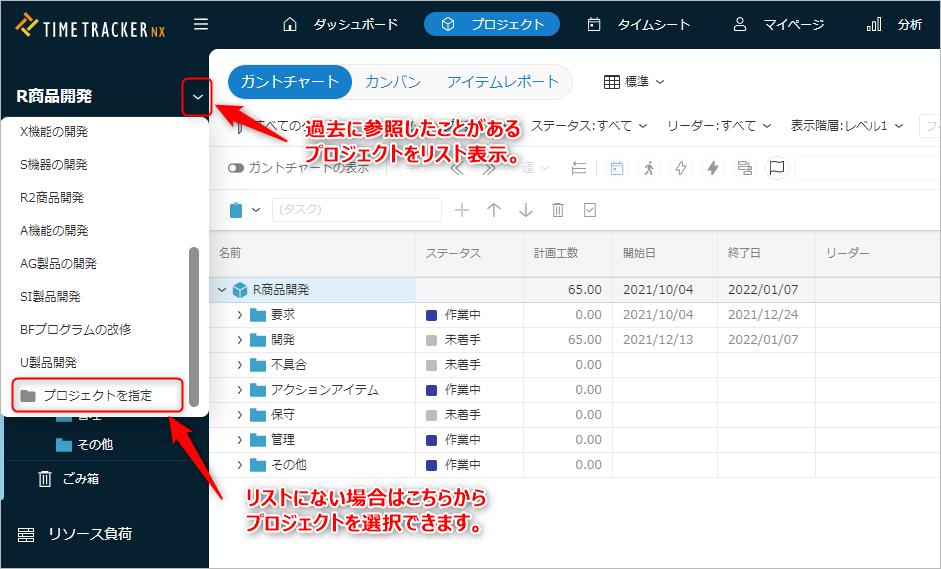Screen dimensions: 941x569
Task: Click the flag icon in the toolbar
Action: (x=776, y=168)
